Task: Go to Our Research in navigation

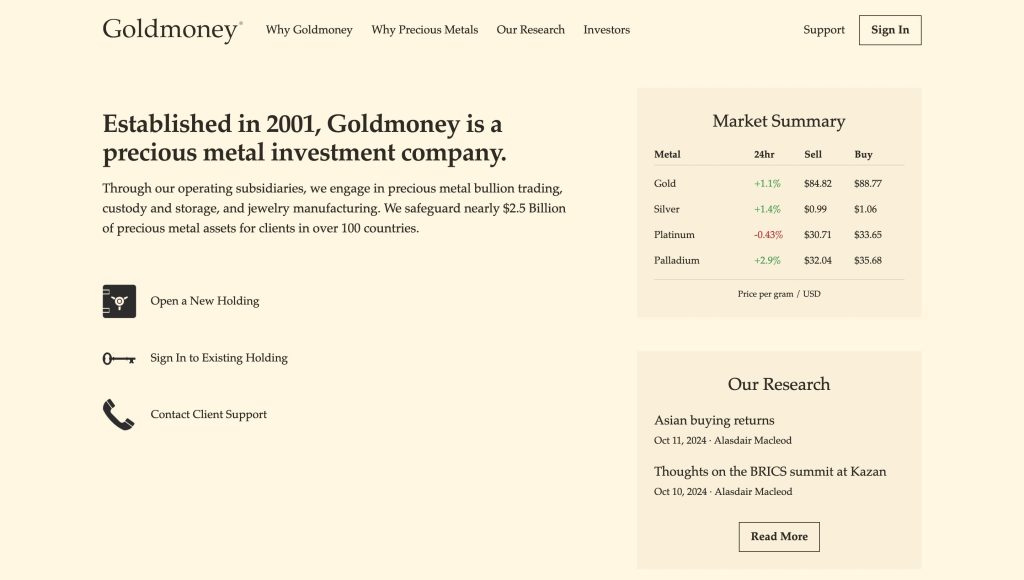Action: pyautogui.click(x=530, y=30)
